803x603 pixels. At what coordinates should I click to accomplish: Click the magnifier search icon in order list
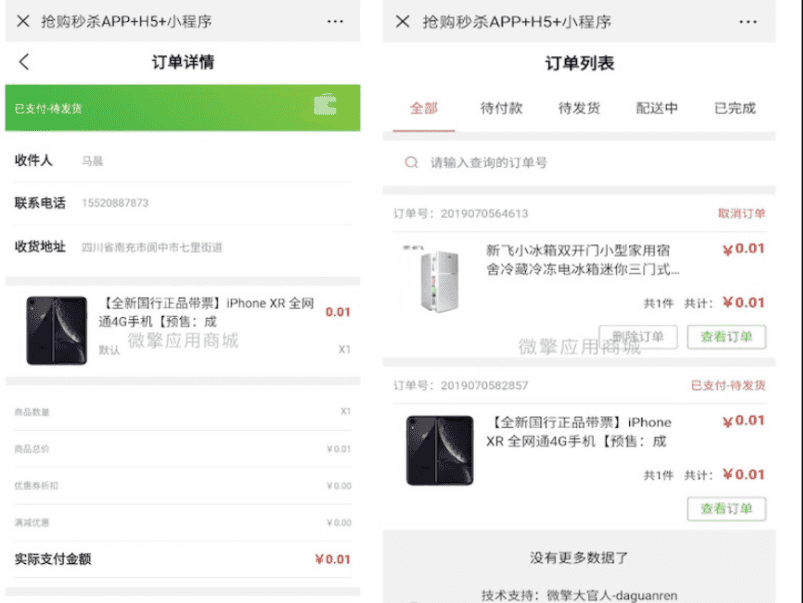click(x=410, y=162)
